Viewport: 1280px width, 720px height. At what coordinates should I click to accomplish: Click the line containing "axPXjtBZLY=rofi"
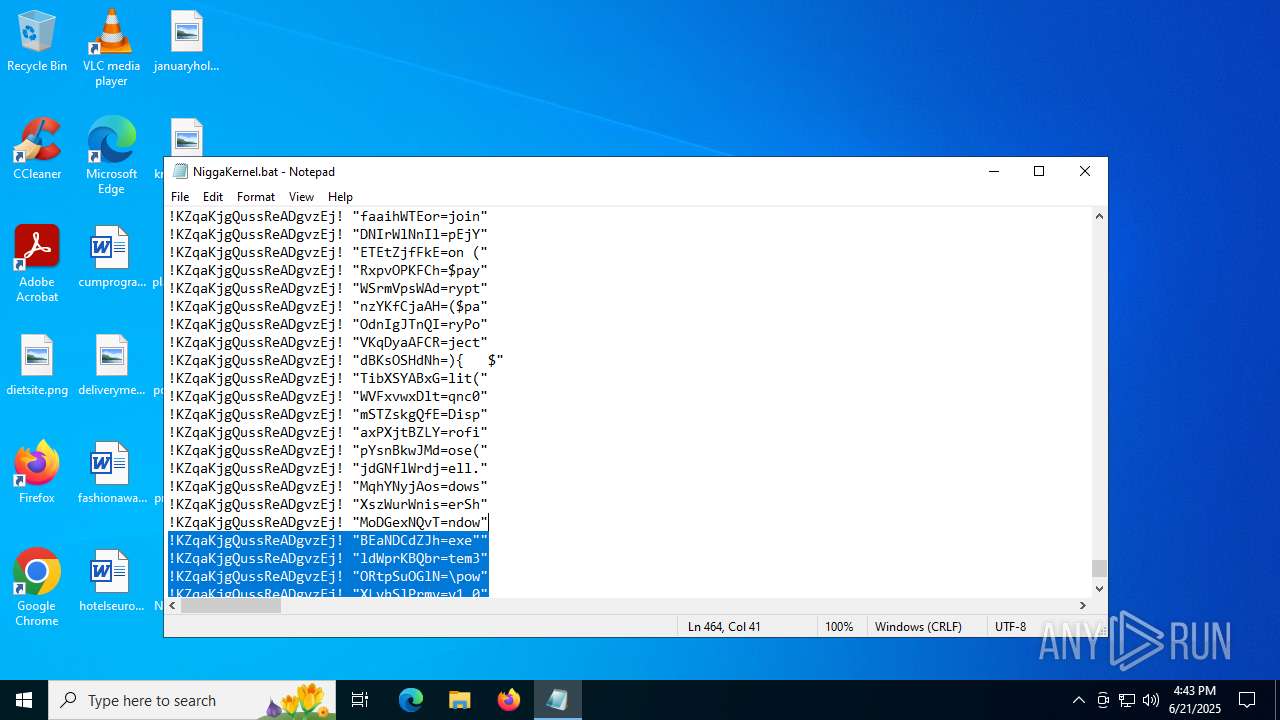point(328,432)
